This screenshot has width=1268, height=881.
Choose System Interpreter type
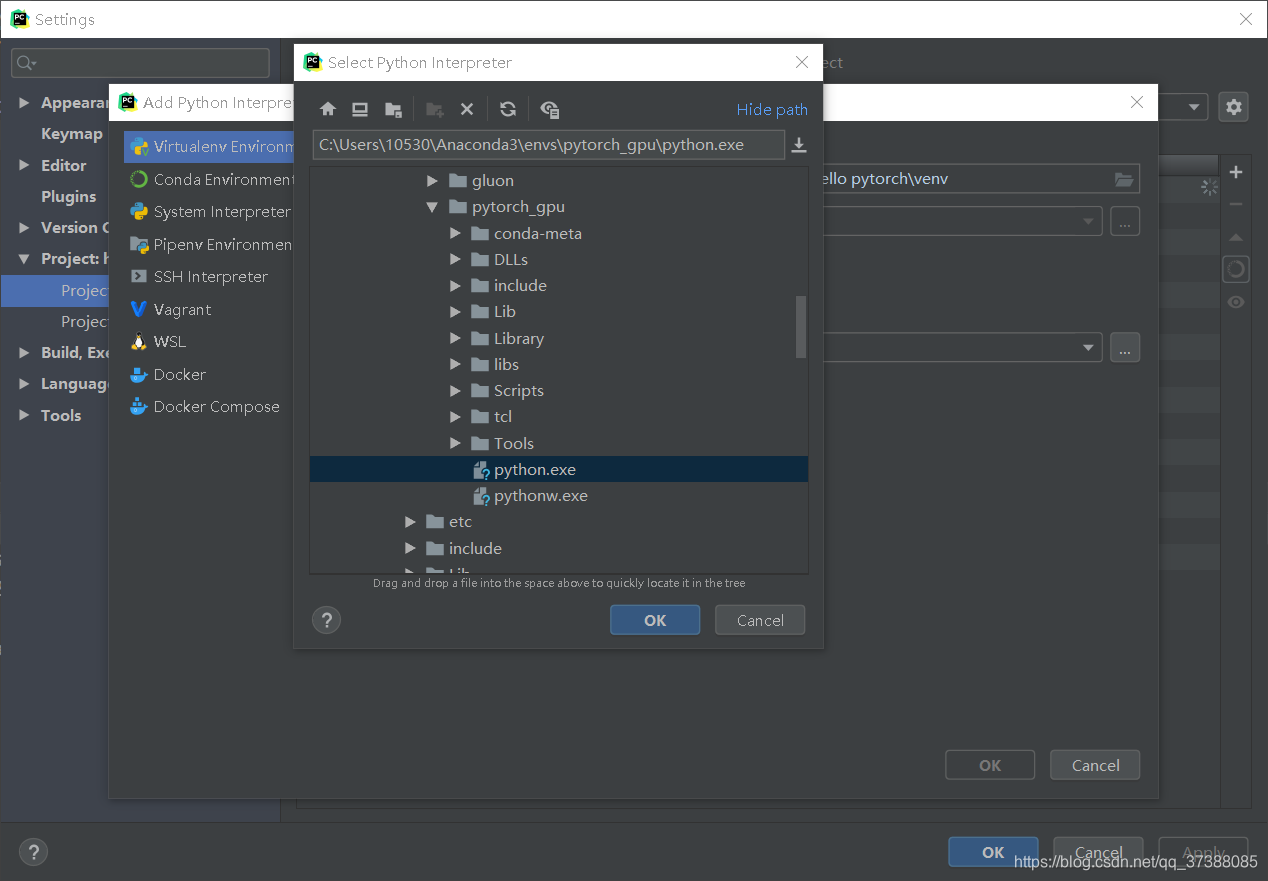click(x=209, y=212)
